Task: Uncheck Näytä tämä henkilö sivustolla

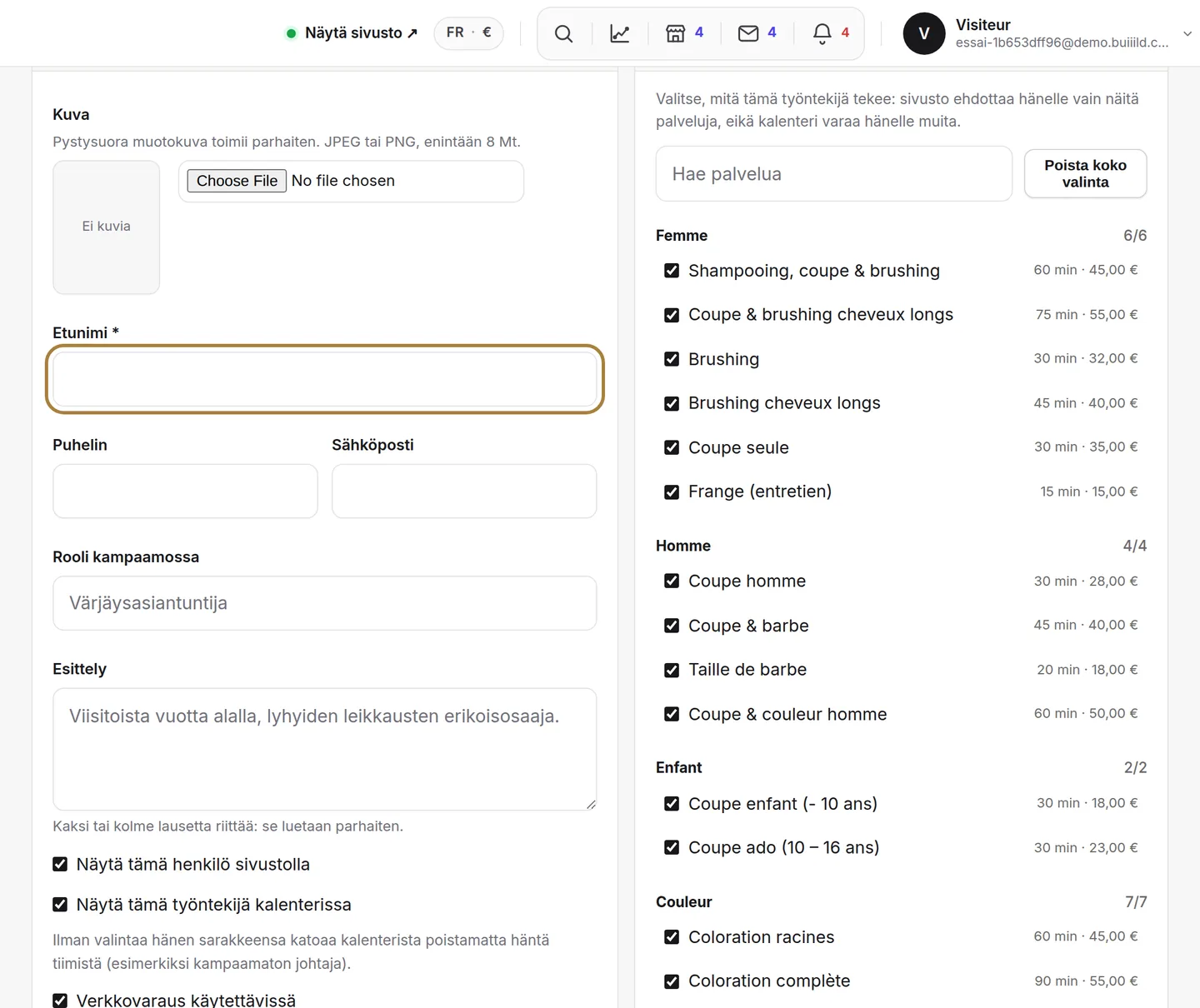Action: [x=60, y=865]
